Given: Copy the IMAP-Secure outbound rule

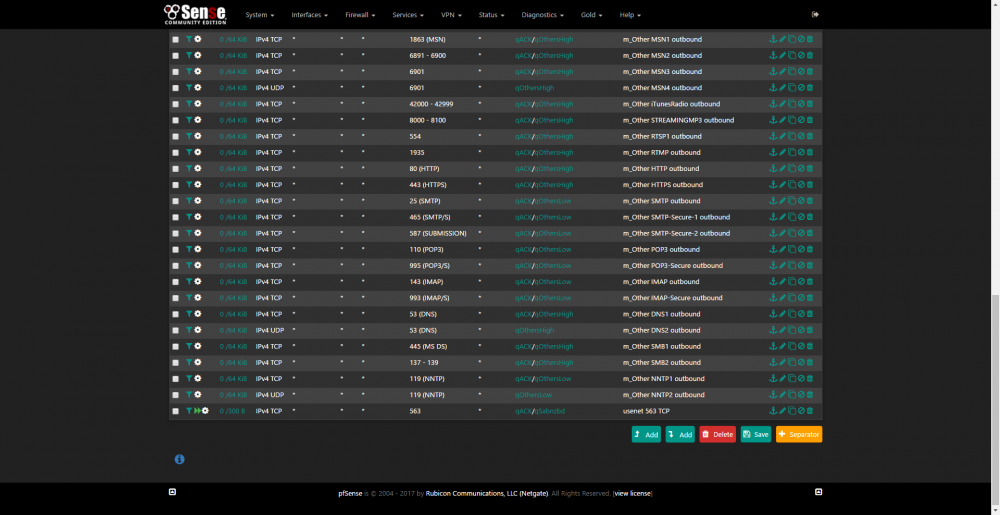Looking at the screenshot, I should (x=791, y=298).
